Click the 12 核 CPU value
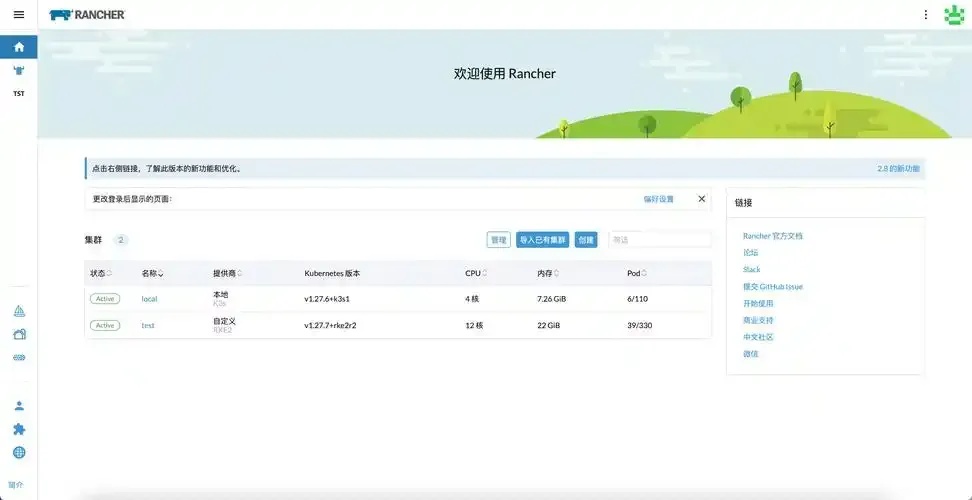This screenshot has width=972, height=500. point(474,325)
